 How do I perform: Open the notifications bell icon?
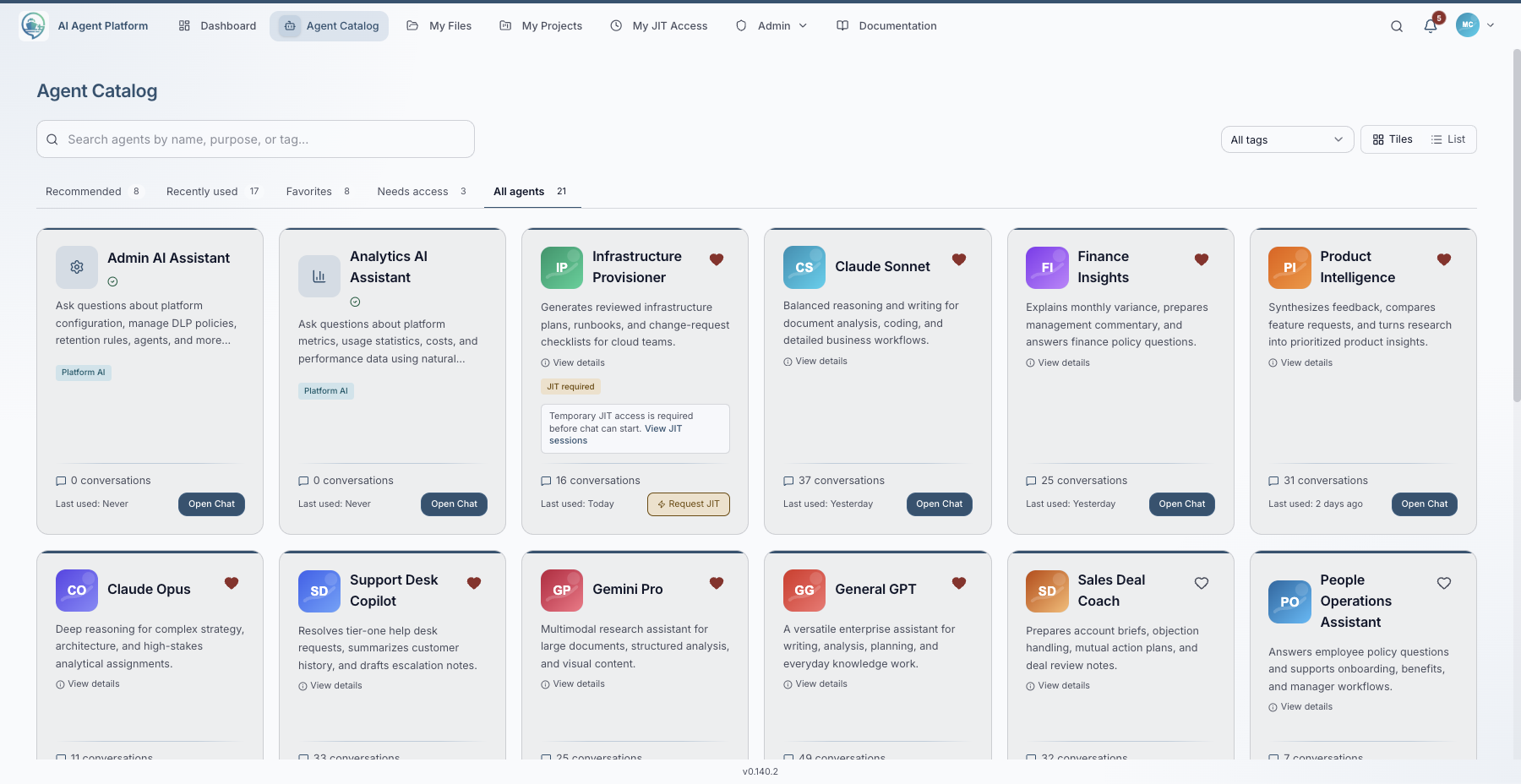coord(1431,26)
